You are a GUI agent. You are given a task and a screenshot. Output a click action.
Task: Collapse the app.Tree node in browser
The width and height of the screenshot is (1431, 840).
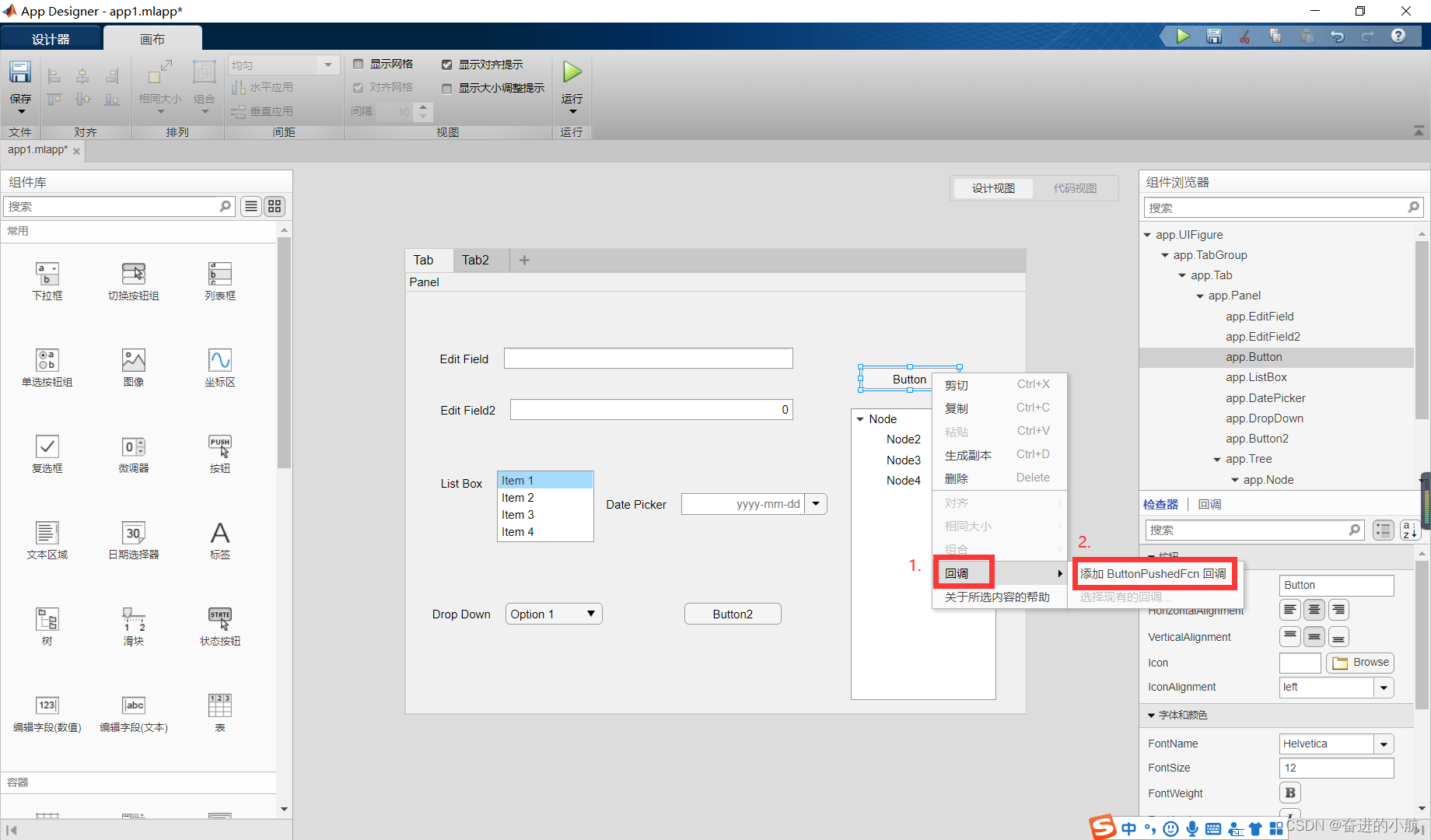click(x=1217, y=460)
